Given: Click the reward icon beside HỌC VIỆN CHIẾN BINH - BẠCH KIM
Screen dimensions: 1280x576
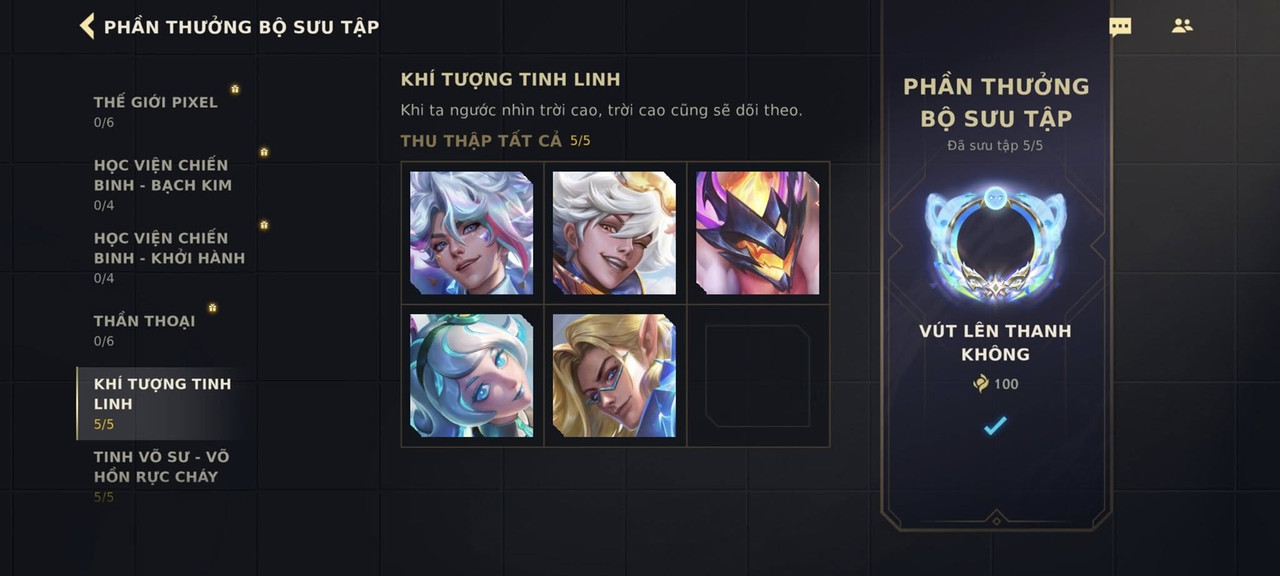Looking at the screenshot, I should [x=264, y=152].
